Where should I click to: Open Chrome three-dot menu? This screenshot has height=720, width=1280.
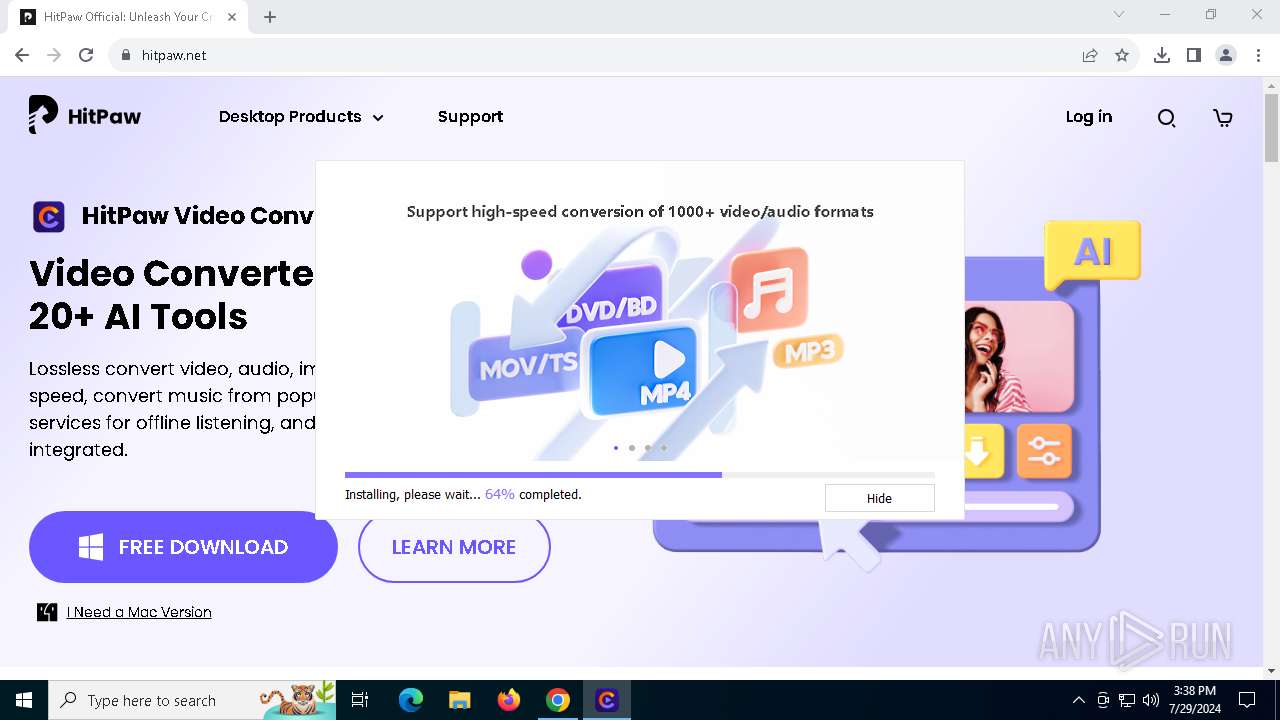pyautogui.click(x=1258, y=55)
